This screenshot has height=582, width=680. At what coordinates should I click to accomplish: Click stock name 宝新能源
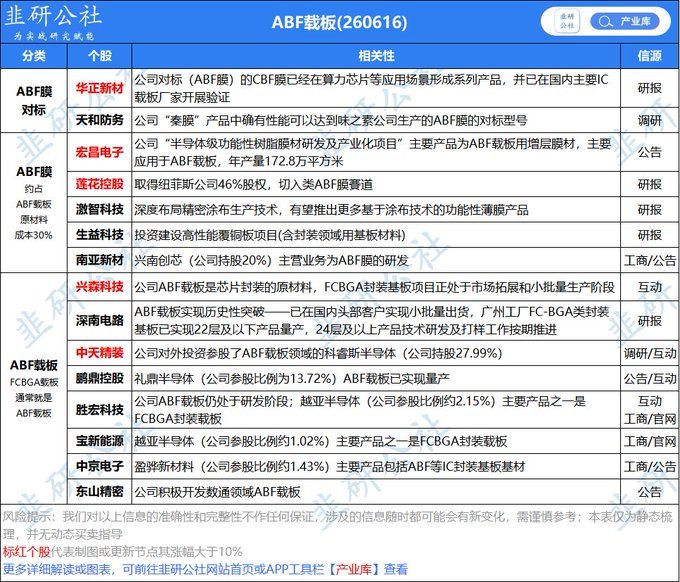tap(100, 441)
